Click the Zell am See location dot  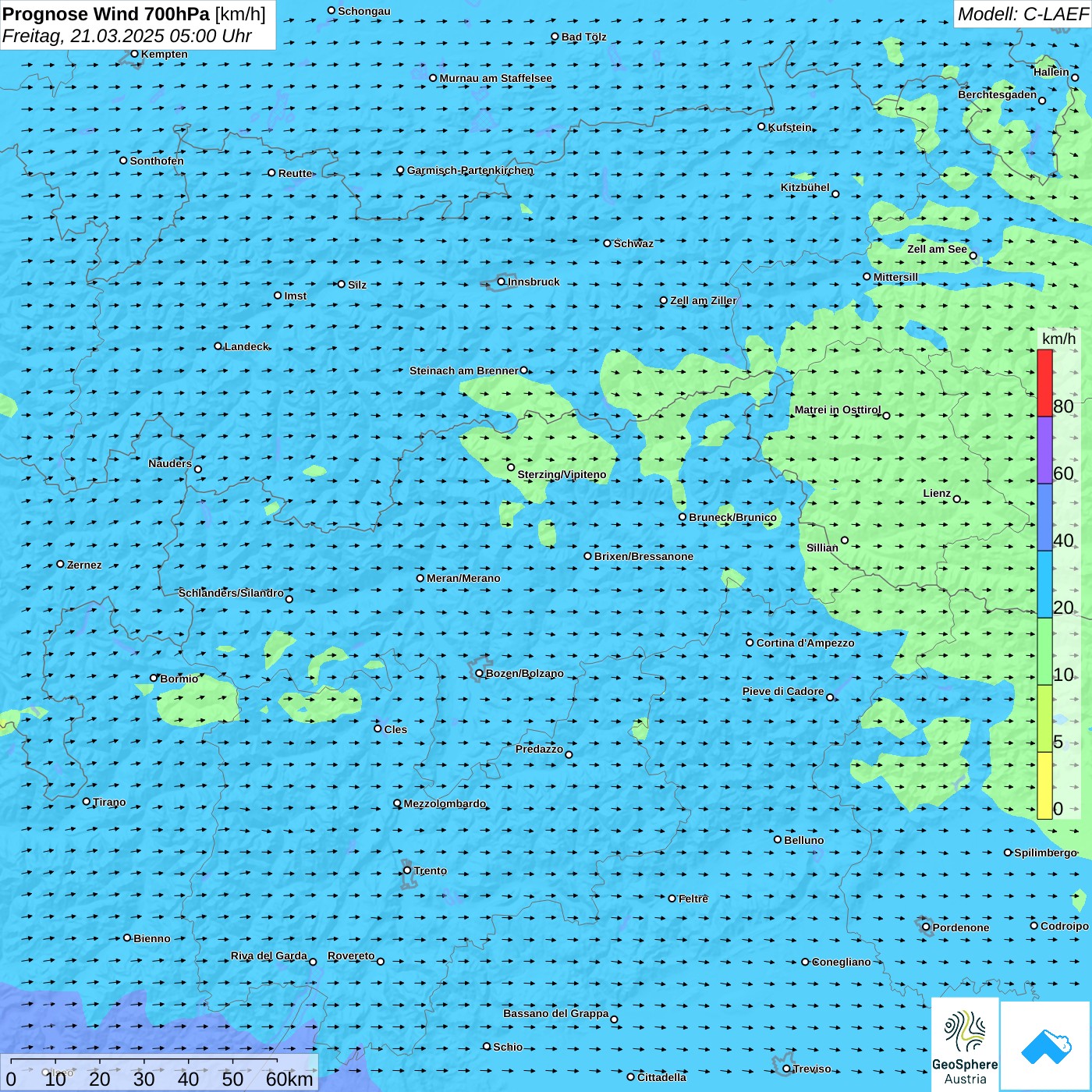[x=973, y=255]
